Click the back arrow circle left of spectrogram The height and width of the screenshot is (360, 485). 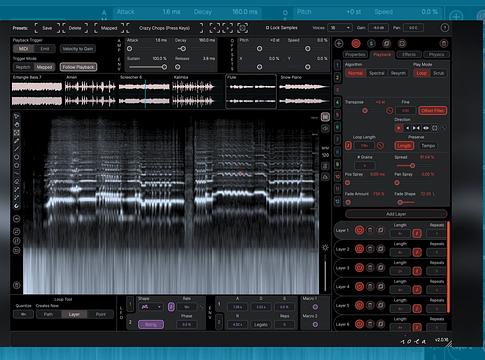tap(17, 219)
